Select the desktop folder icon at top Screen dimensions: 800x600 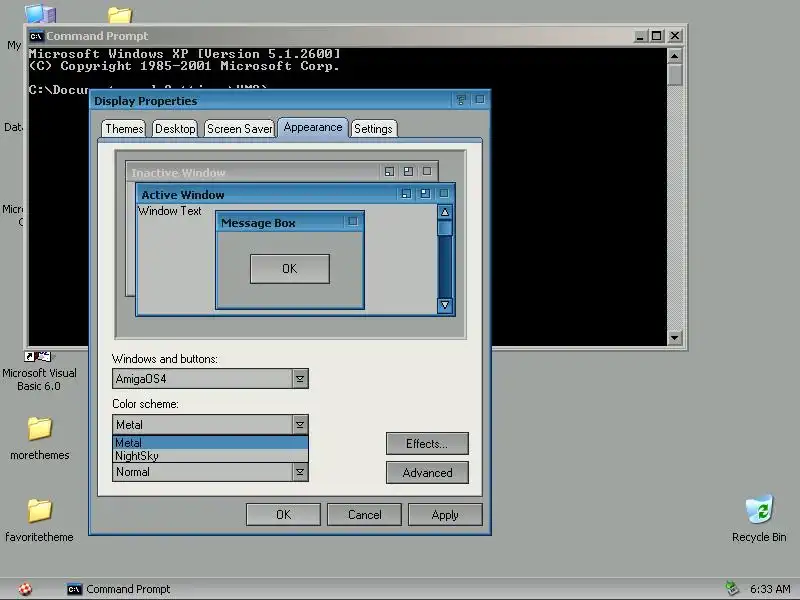coord(120,15)
